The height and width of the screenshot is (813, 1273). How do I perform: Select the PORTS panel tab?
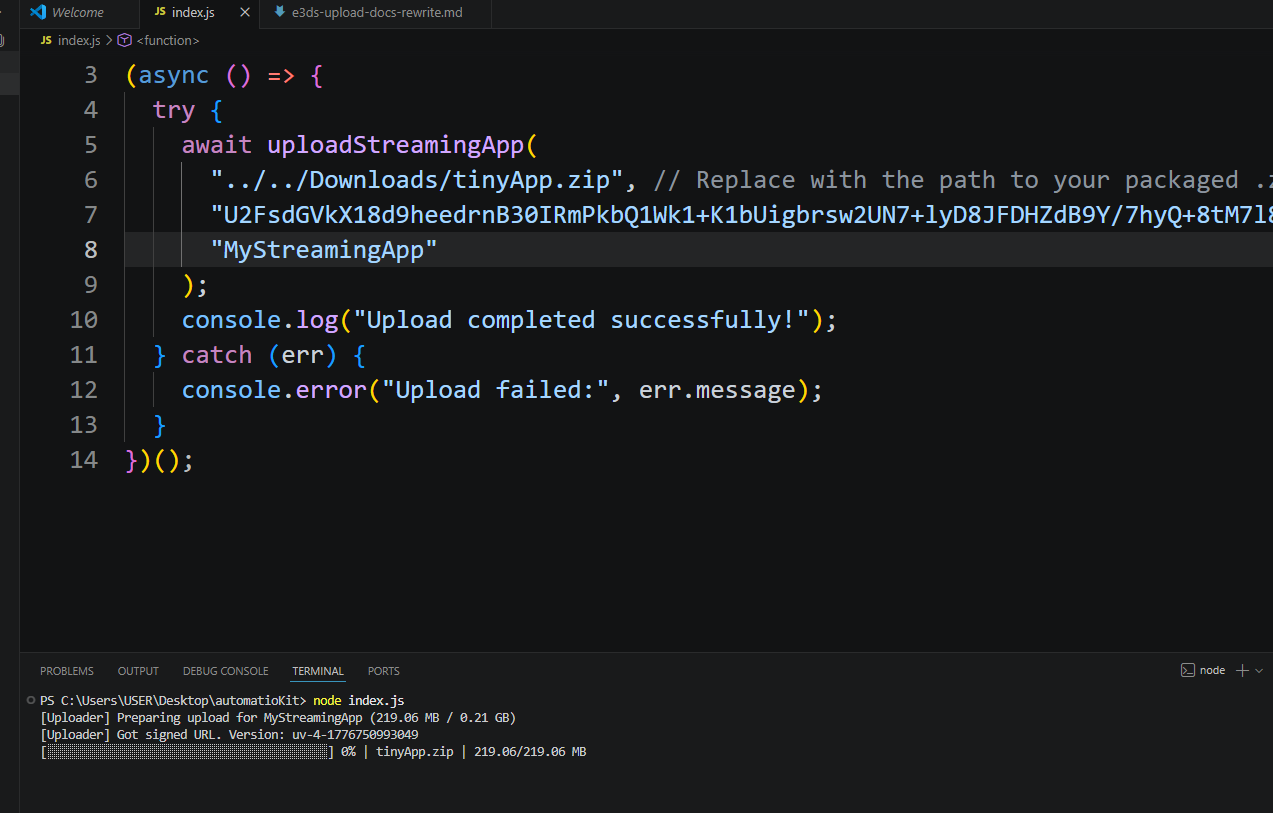pyautogui.click(x=383, y=671)
